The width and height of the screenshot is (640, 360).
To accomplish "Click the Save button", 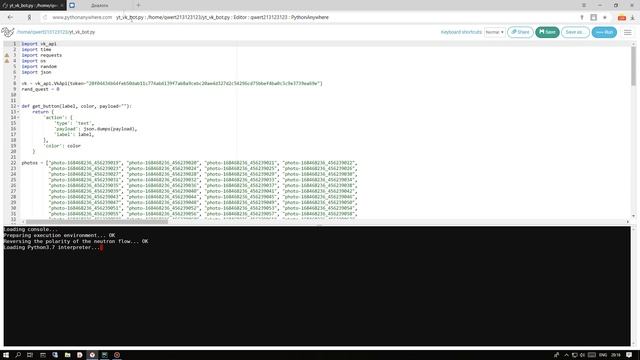I will [547, 32].
